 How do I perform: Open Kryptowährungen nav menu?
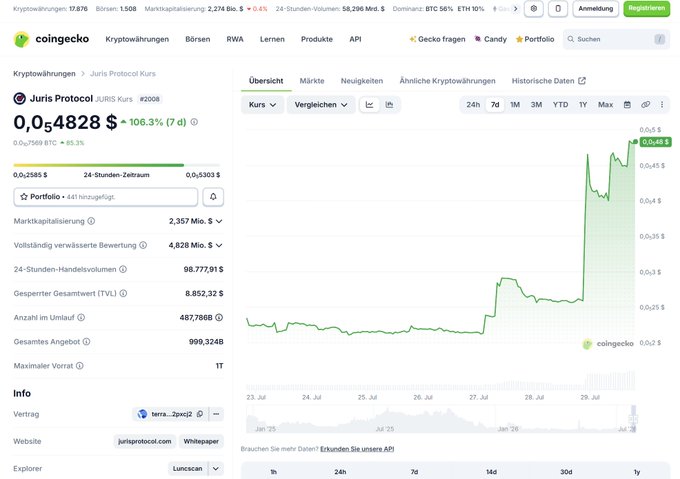(x=137, y=39)
